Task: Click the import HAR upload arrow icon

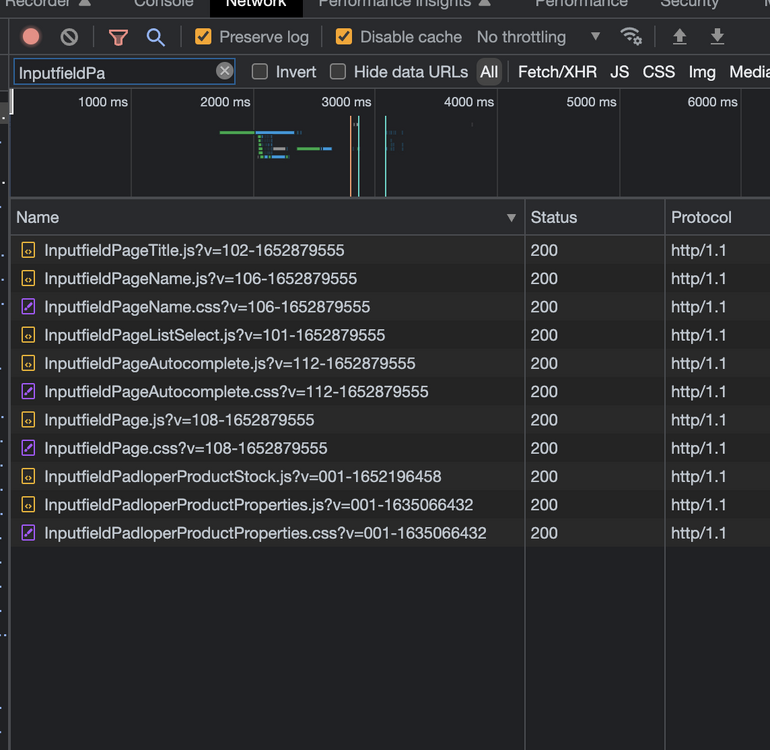Action: [680, 37]
